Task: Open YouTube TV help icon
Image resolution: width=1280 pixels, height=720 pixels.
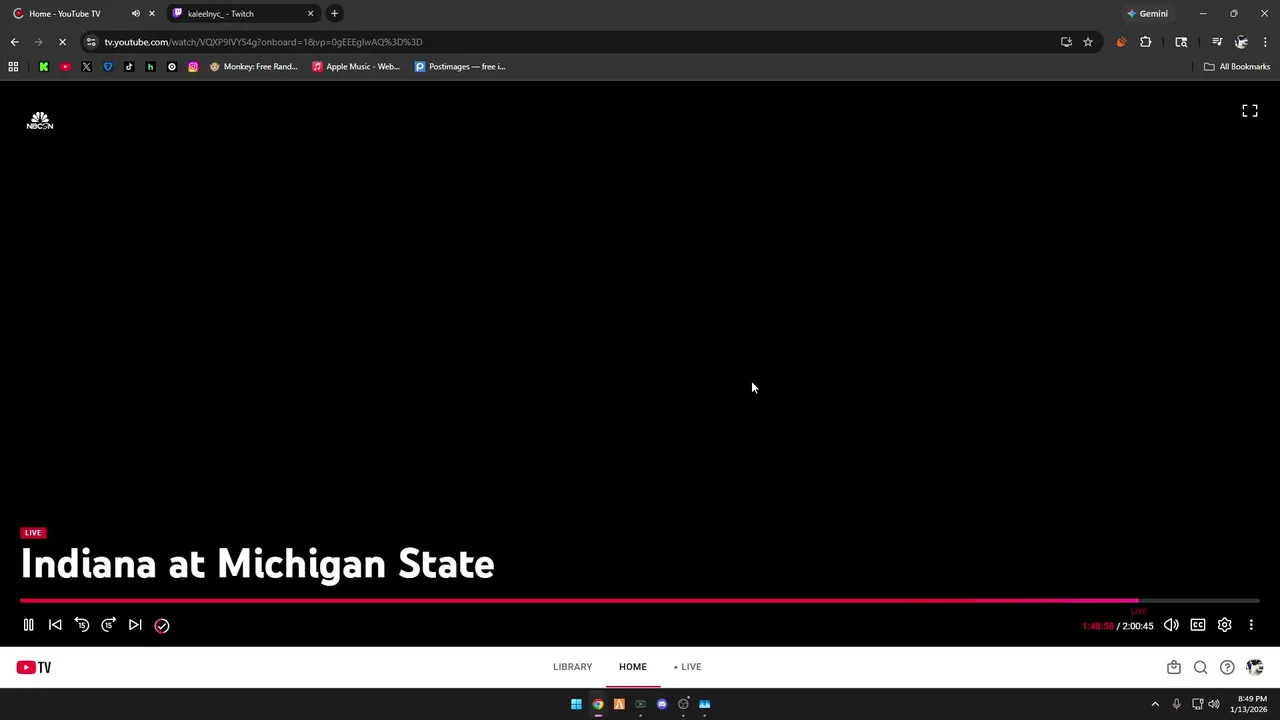Action: pos(1227,667)
